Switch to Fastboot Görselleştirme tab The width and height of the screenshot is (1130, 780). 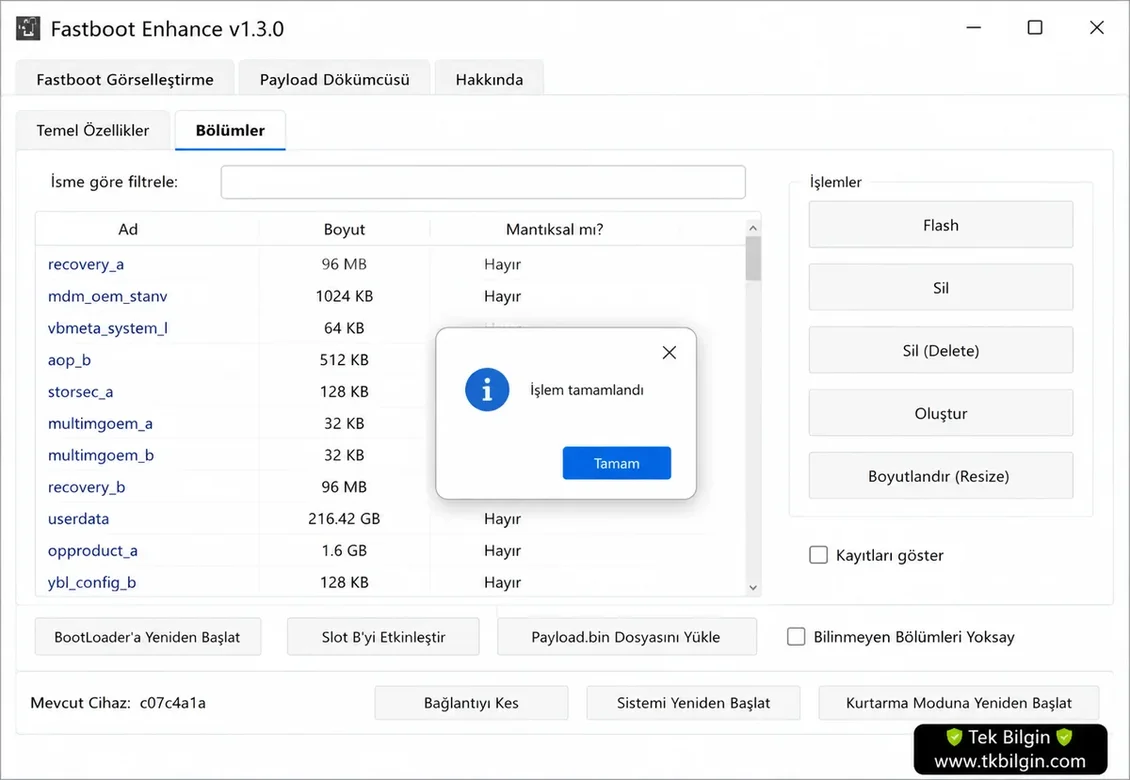(x=125, y=79)
